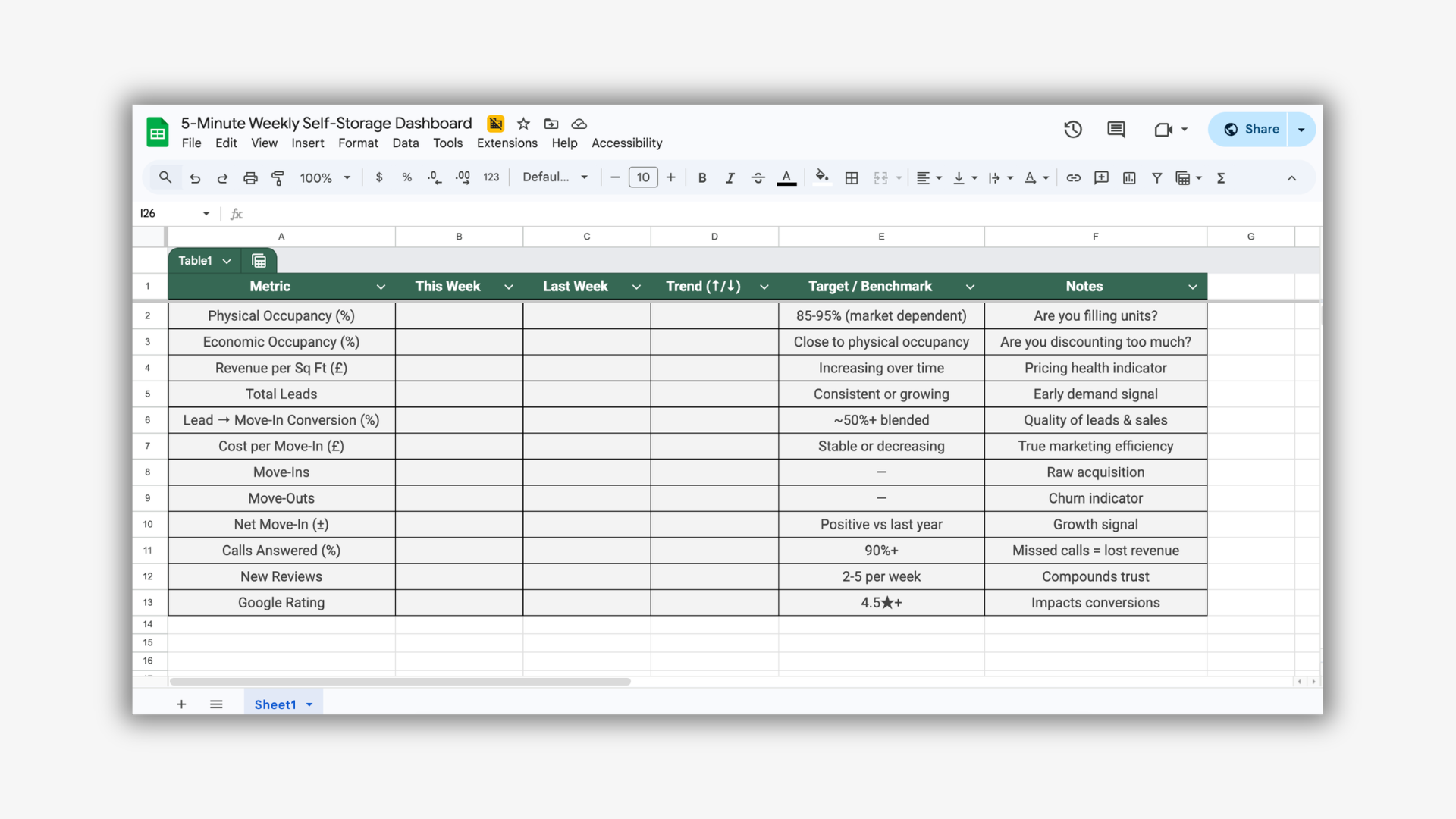Open version history clock icon
1456x819 pixels.
point(1072,130)
